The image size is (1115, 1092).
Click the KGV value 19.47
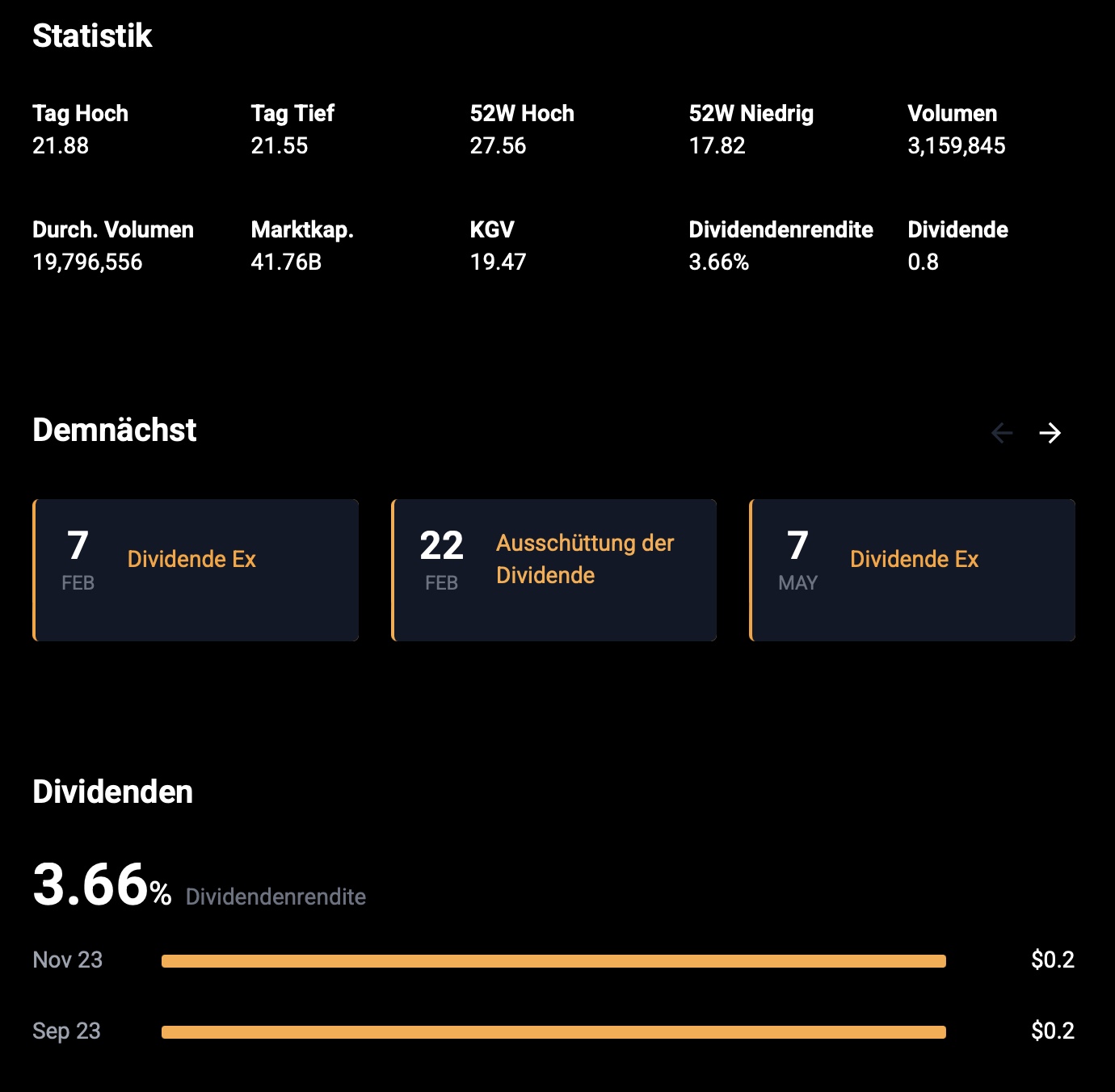pyautogui.click(x=498, y=262)
